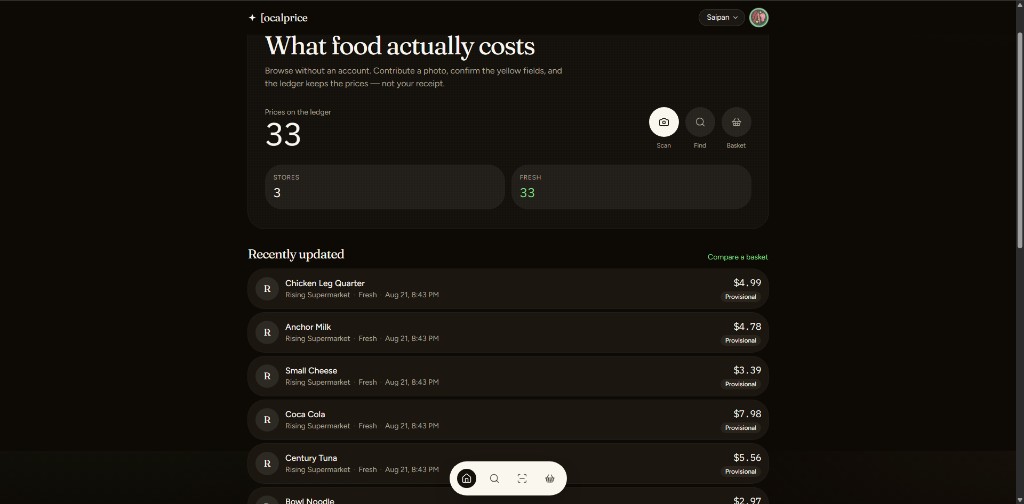Select the search icon in bottom navigation
This screenshot has width=1024, height=504.
click(494, 479)
